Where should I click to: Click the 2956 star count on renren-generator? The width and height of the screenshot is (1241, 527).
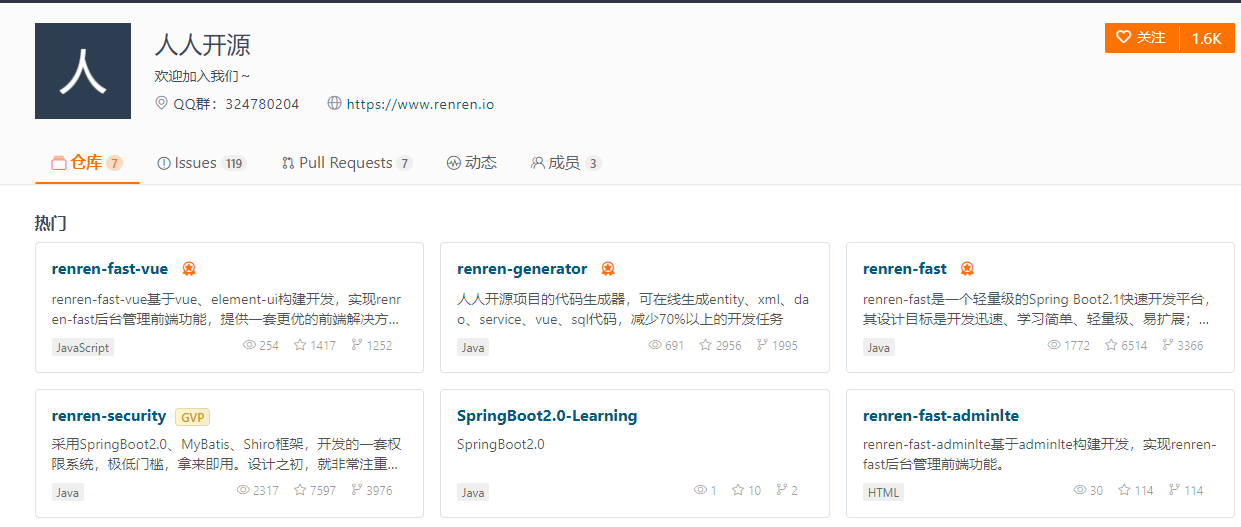pos(729,346)
